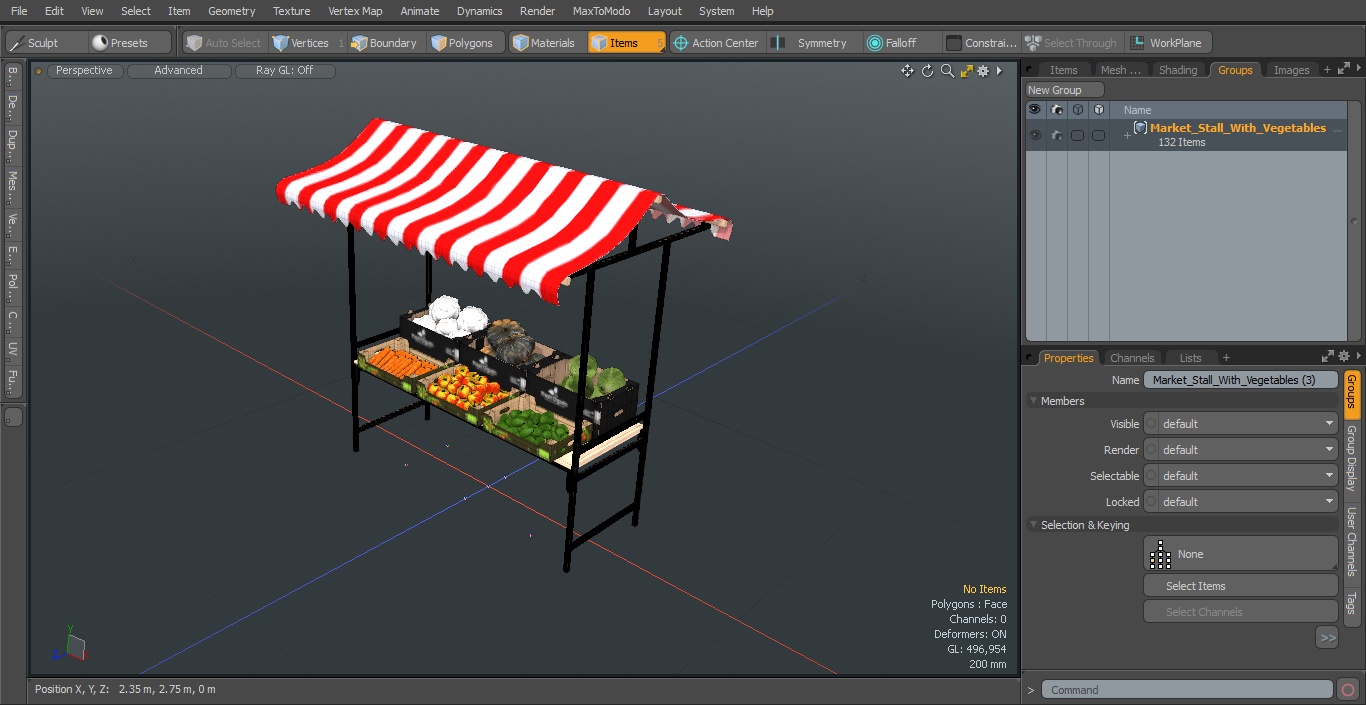
Task: Click the New Group button
Action: click(x=1064, y=90)
